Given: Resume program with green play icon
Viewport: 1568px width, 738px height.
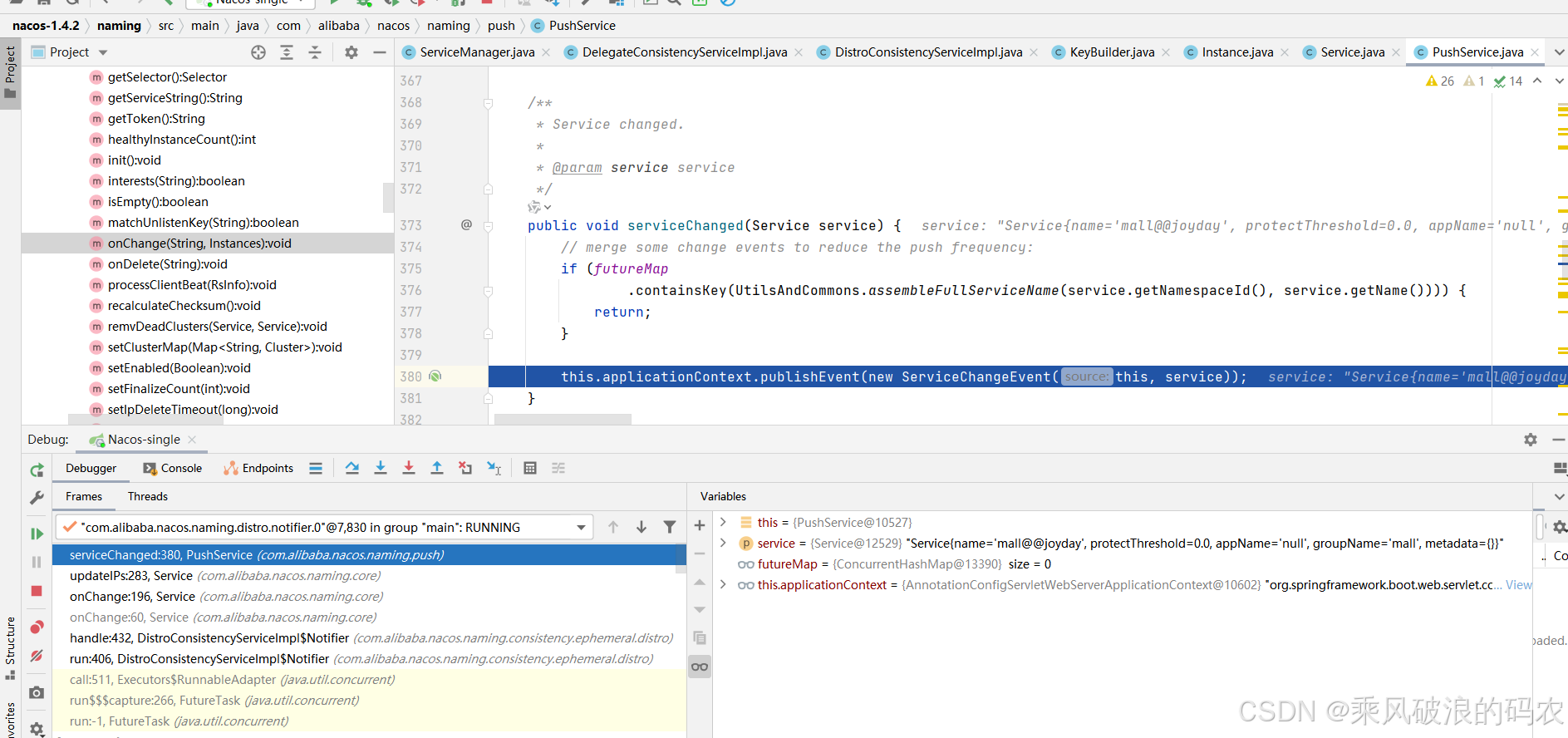Looking at the screenshot, I should [x=37, y=534].
